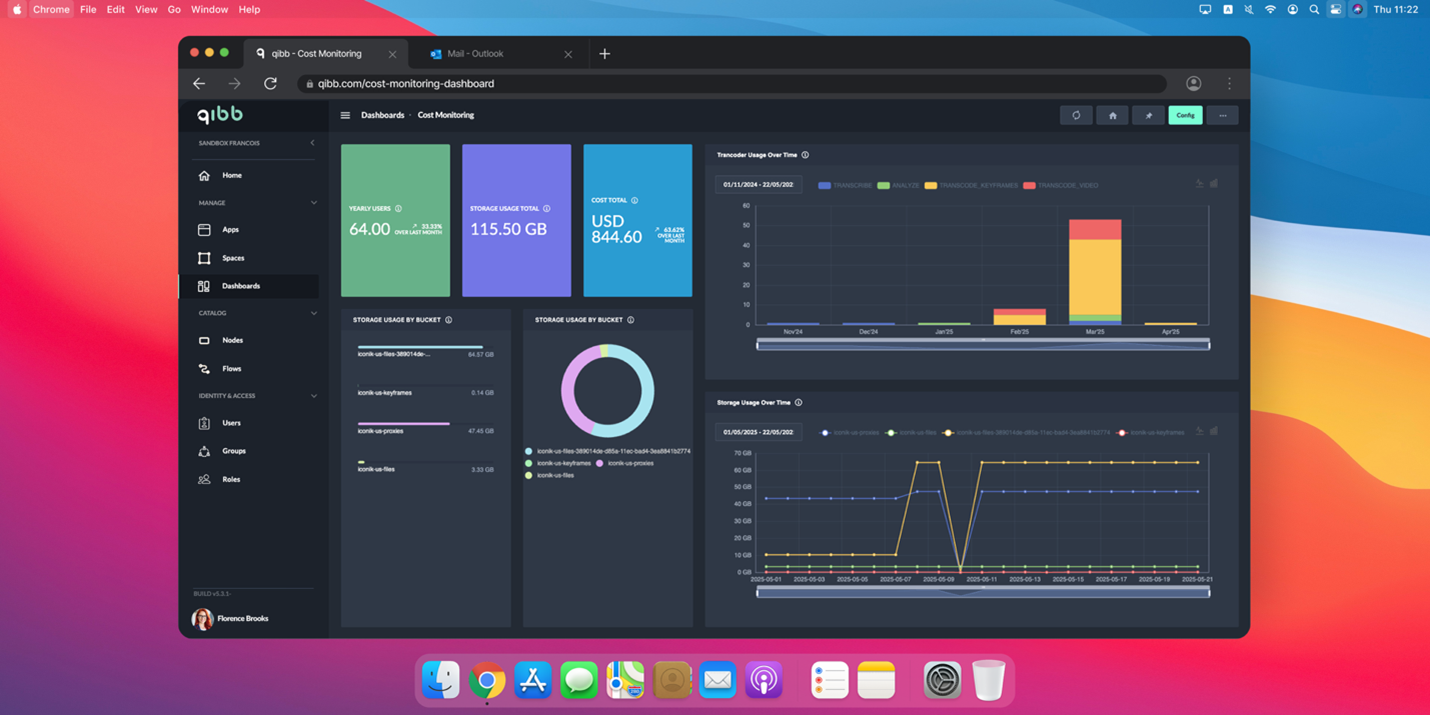Switch Trancoder chart to bar view icon
Screen dimensions: 1430x715
point(1214,184)
